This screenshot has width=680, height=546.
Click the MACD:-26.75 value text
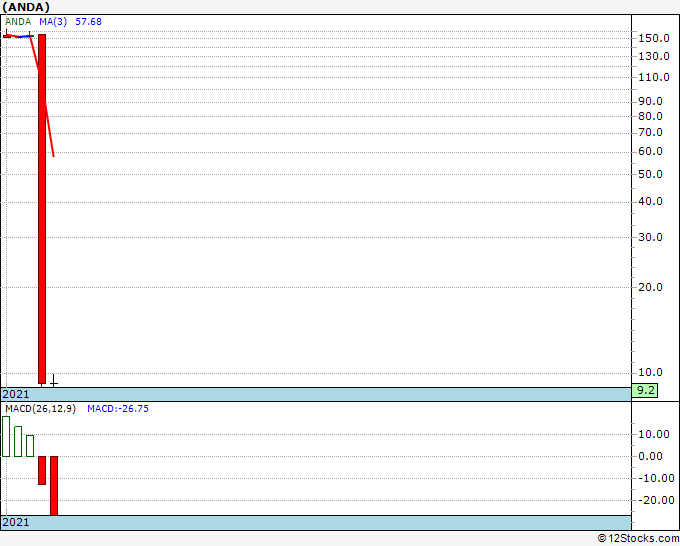(118, 409)
